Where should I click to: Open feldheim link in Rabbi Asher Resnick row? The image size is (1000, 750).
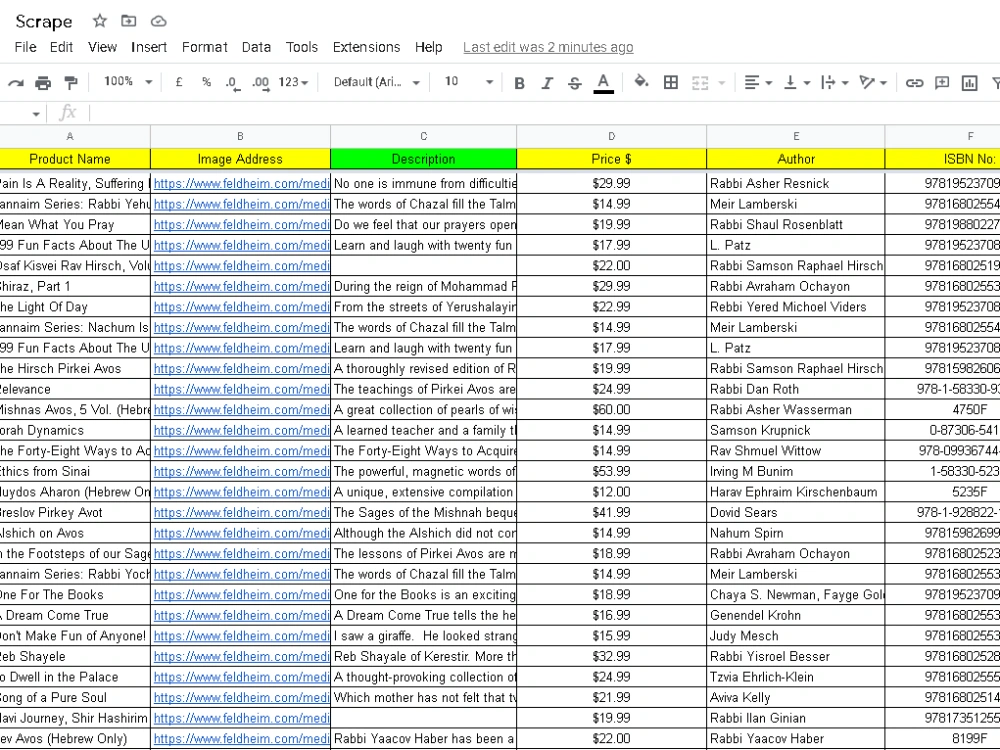[x=242, y=184]
